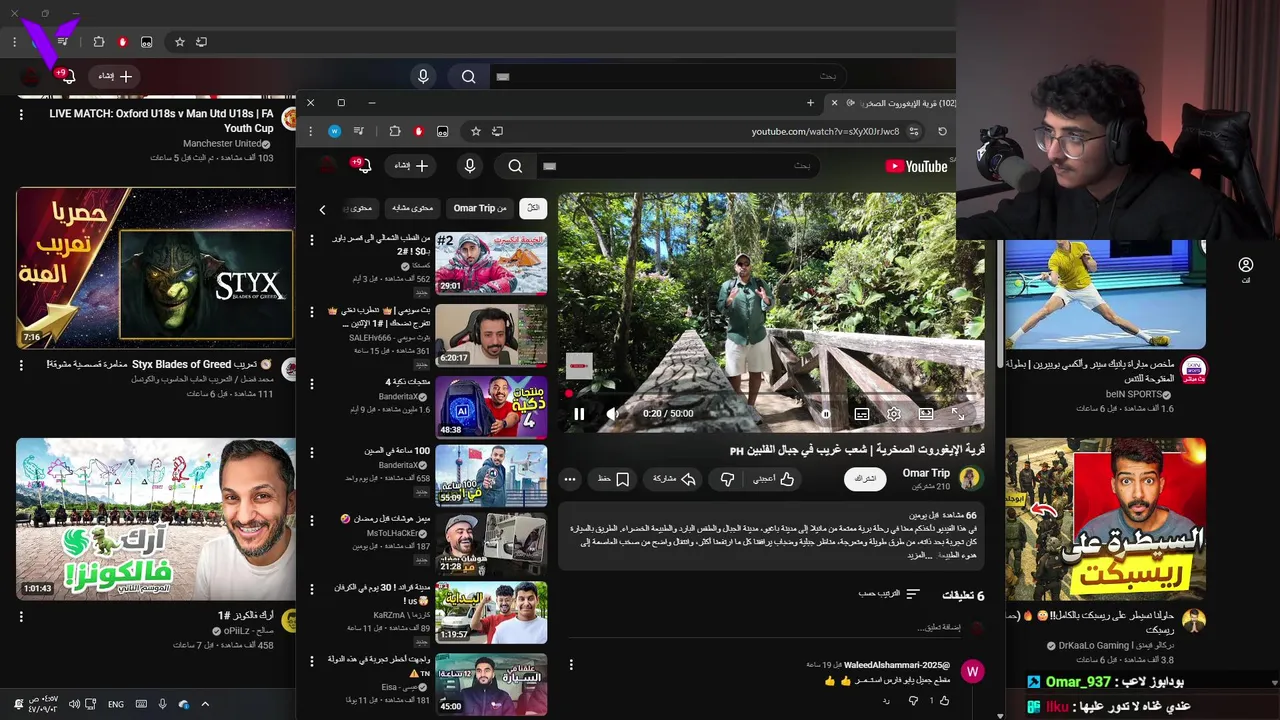
Task: Reload page in front browser window
Action: point(942,131)
